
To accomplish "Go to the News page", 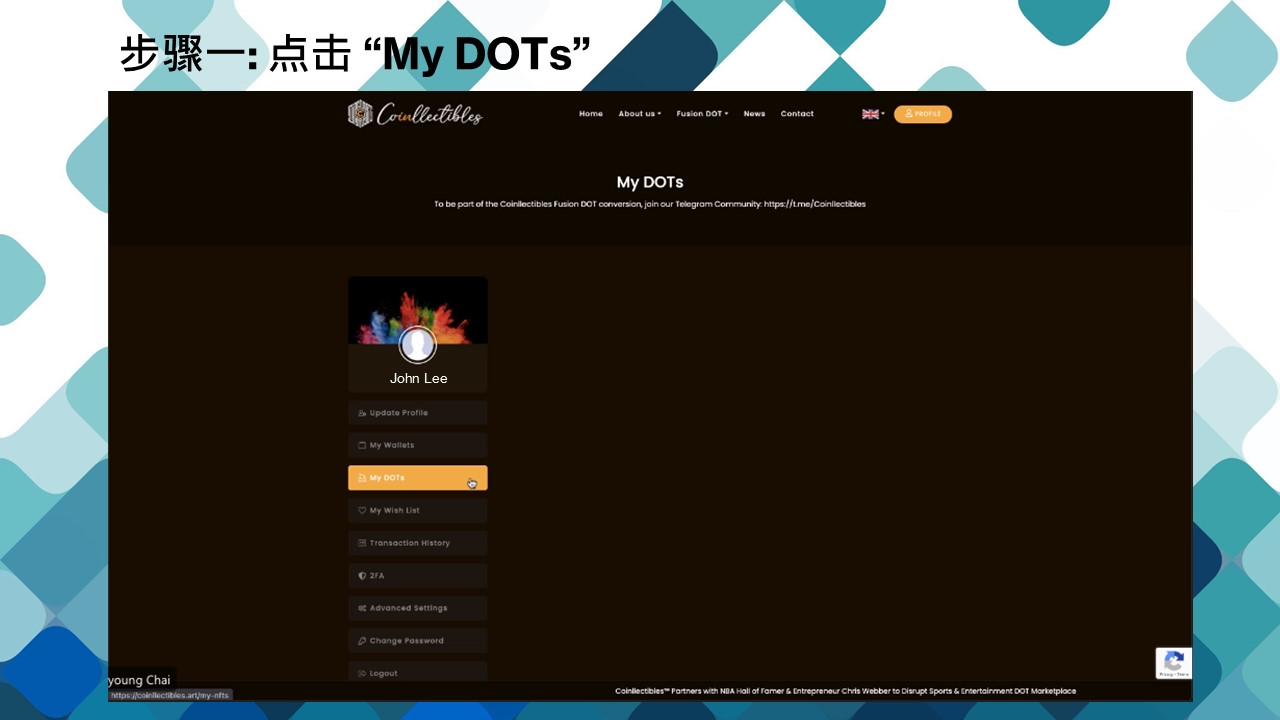I will click(754, 114).
